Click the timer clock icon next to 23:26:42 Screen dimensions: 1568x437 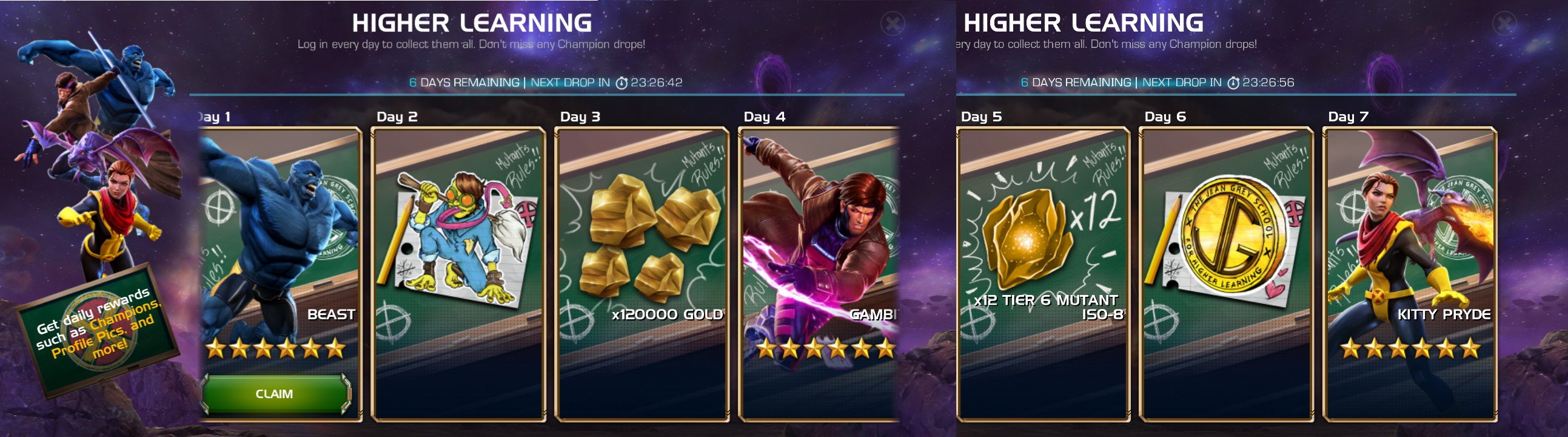(622, 83)
